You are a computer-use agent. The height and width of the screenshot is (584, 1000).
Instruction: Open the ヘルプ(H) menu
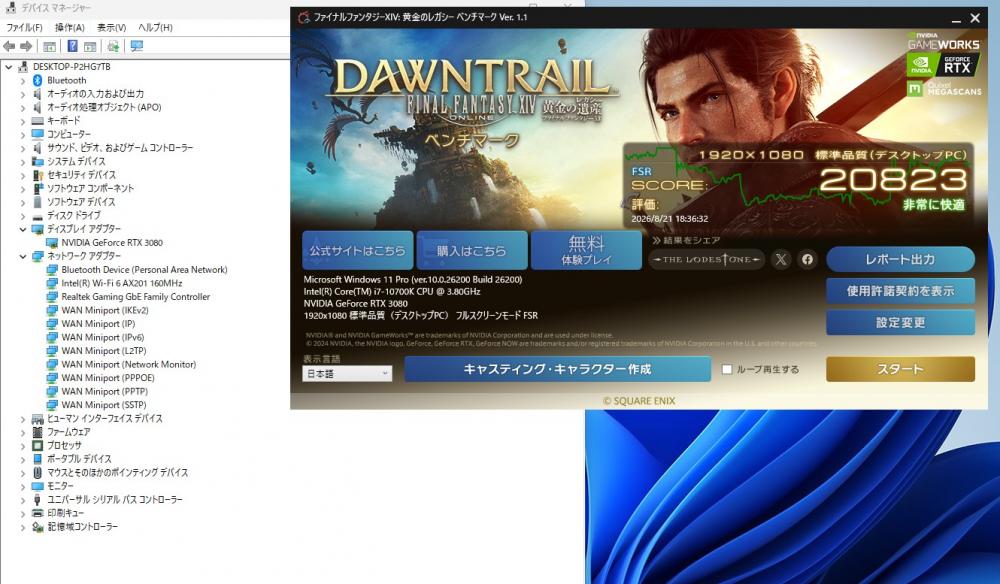click(x=156, y=27)
